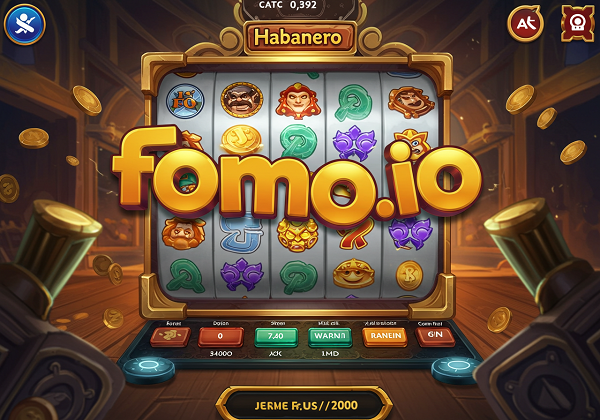Toggle the right glowing blue round button
600x420 pixels.
(456, 370)
